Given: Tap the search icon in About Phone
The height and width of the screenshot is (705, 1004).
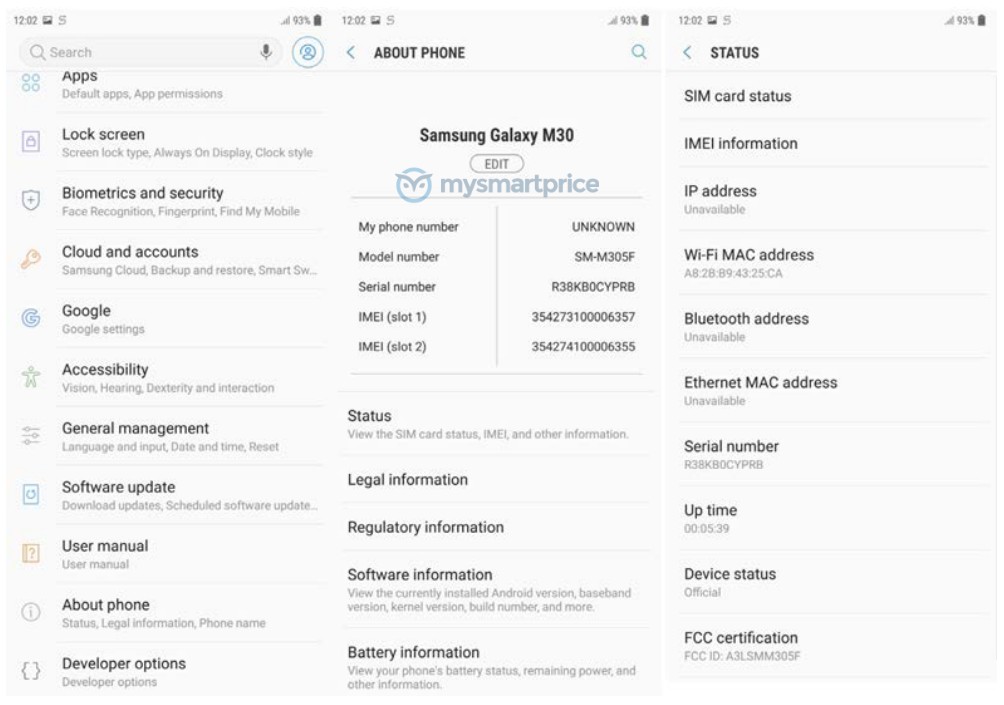Looking at the screenshot, I should click(638, 52).
